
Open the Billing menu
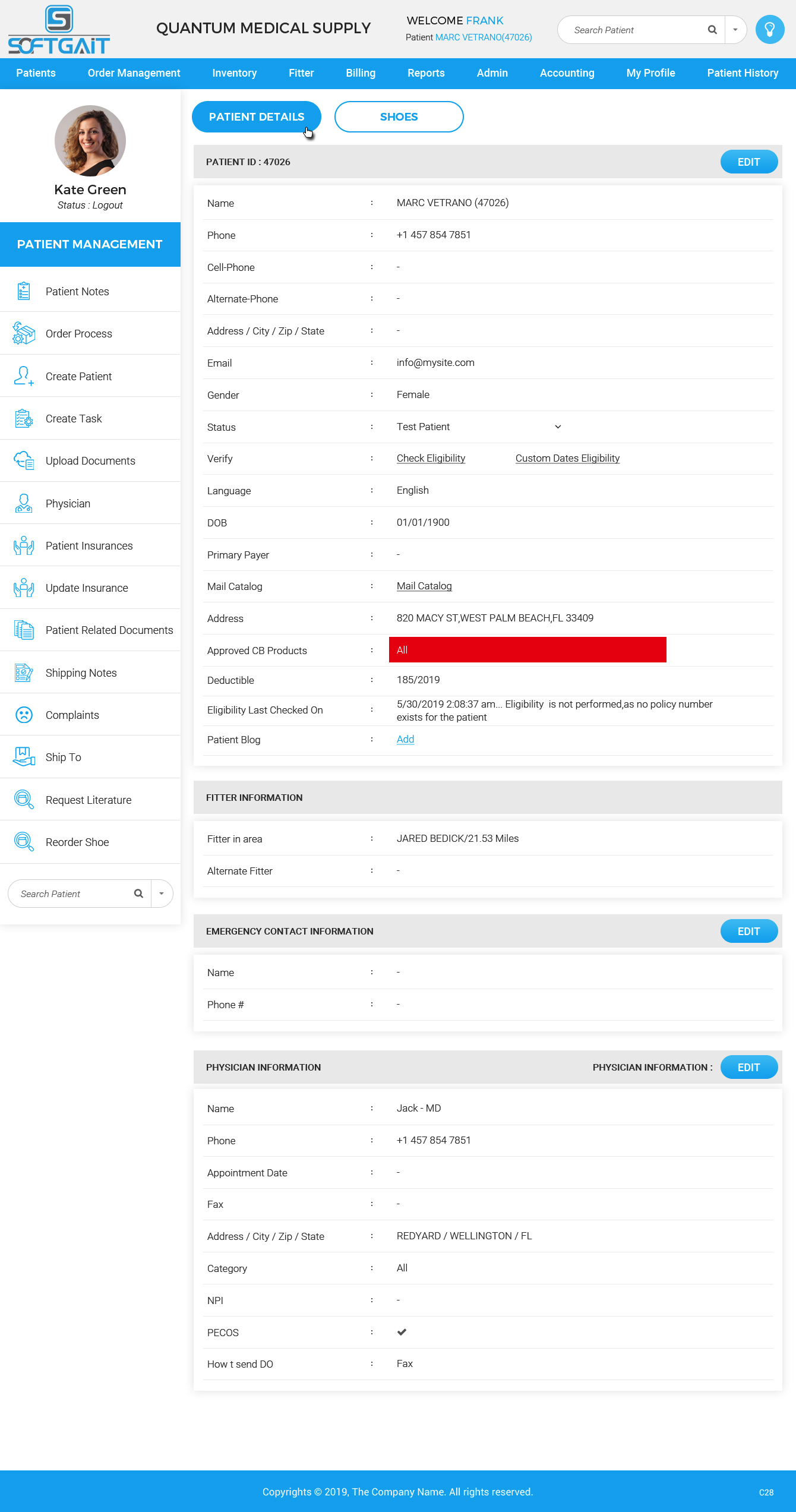[x=361, y=73]
